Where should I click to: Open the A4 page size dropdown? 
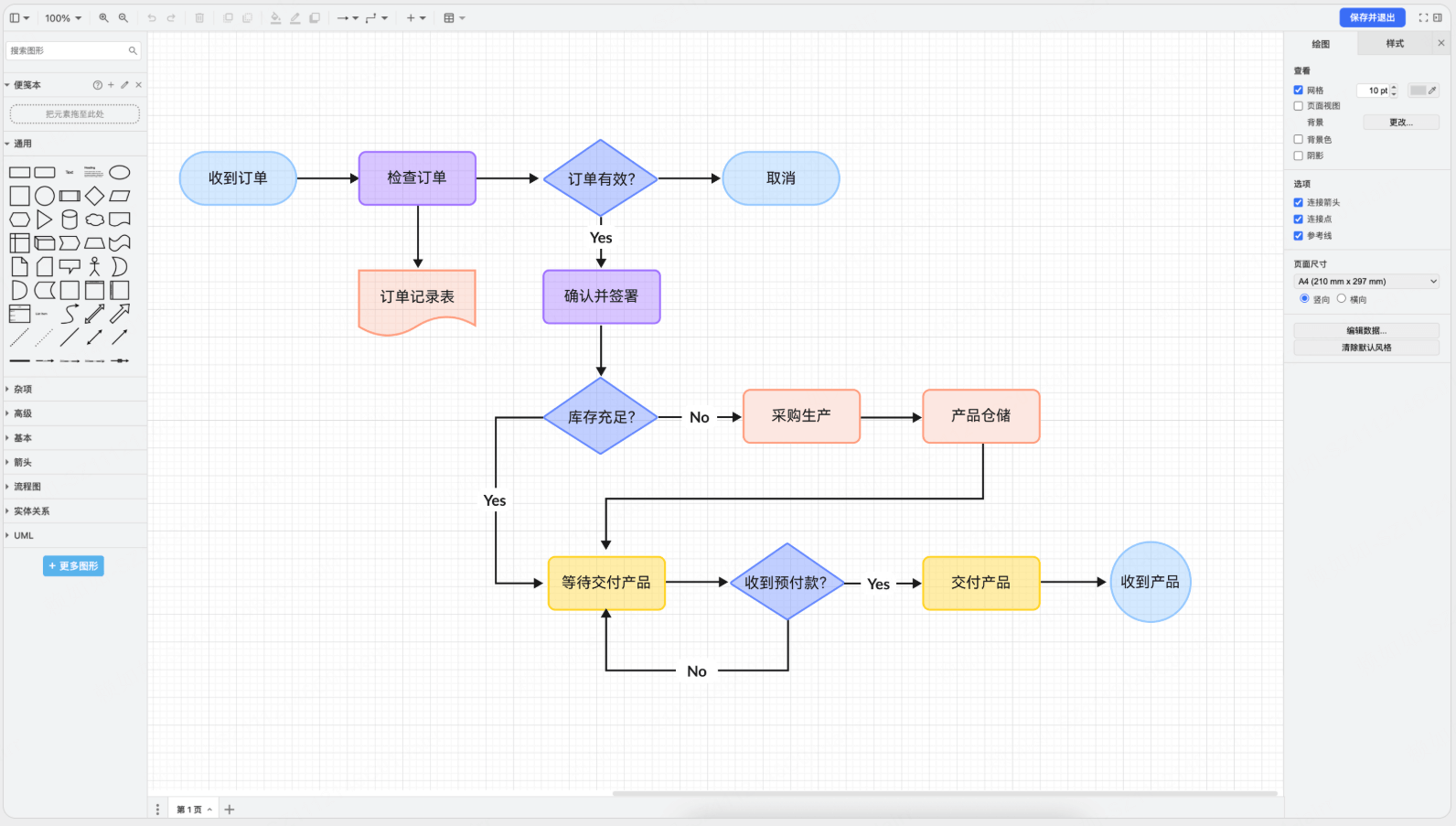(1366, 282)
